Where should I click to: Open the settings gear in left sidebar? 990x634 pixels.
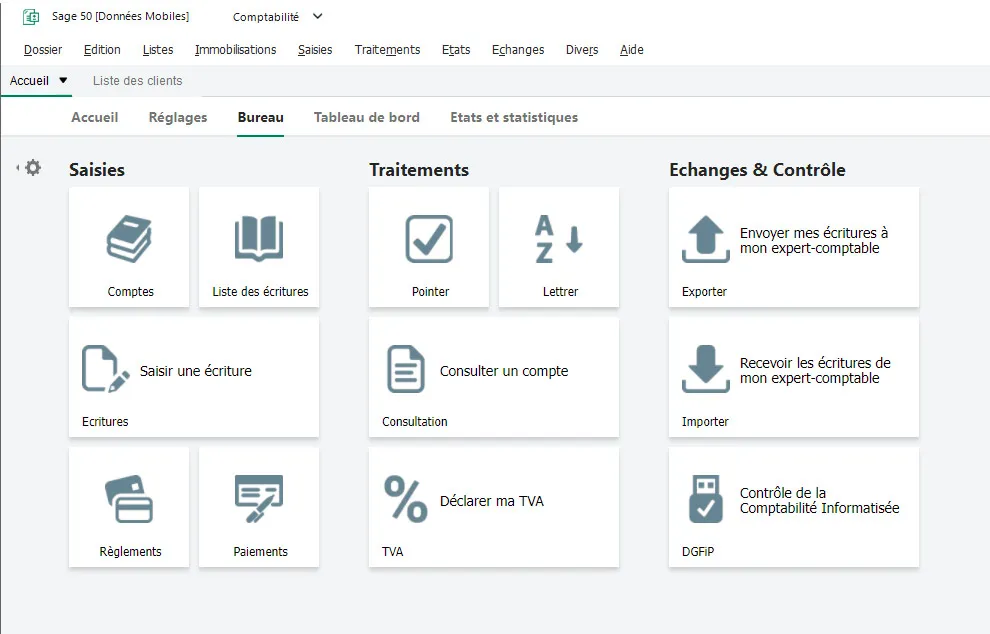[x=34, y=168]
